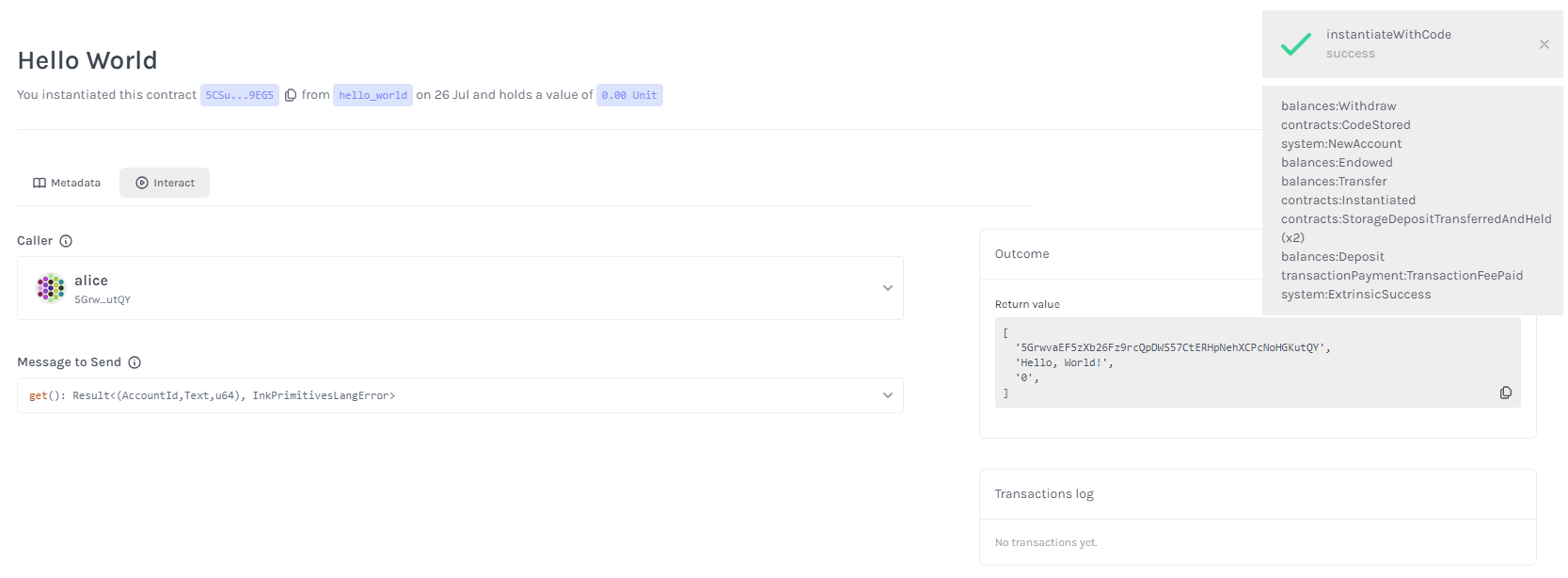Copy the contract address 5CSu...9EG5
Image resolution: width=1568 pixels, height=578 pixels.
291,95
